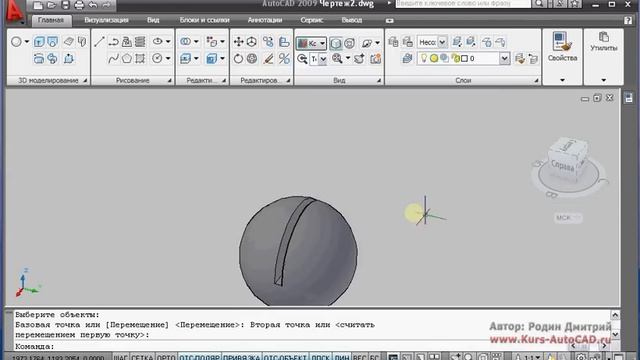
Task: Toggle ОТС-ОБЪЕКТ object snap tracking
Action: 285,357
